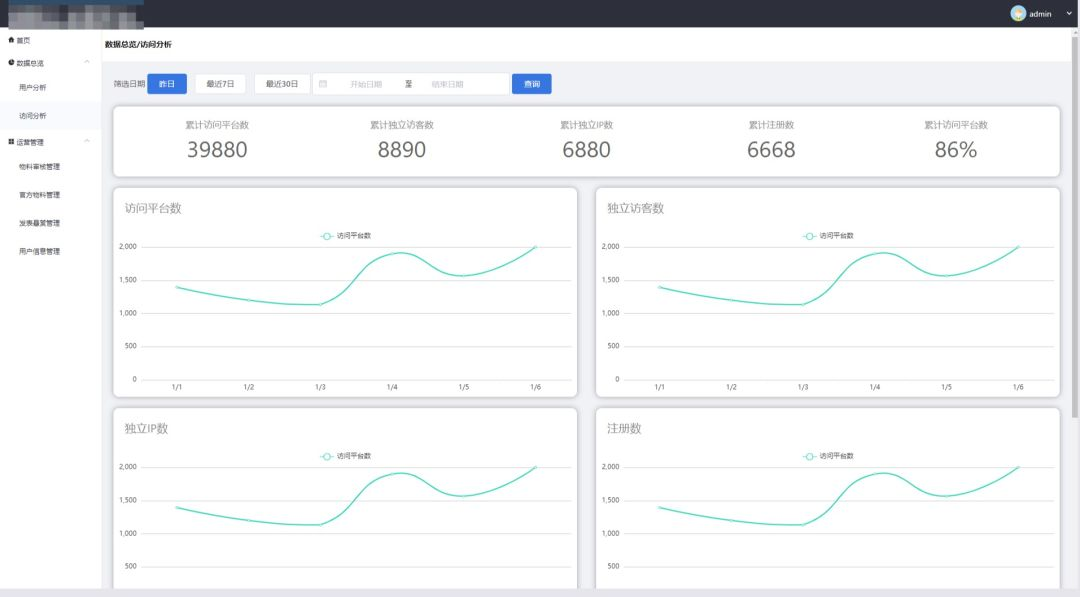
Task: Click the home icon beside 首页
Action: coord(11,40)
